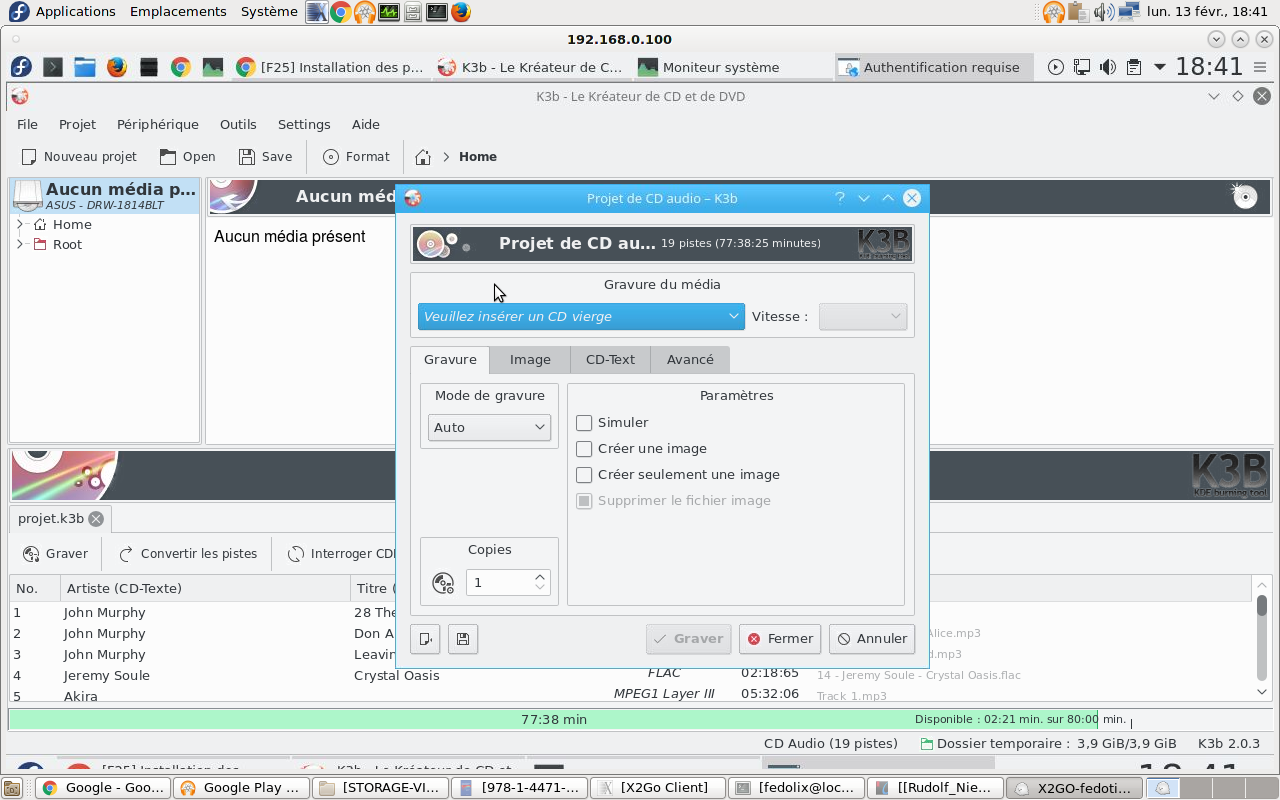Click the clipboard icon in inner panel tray
Image resolution: width=1280 pixels, height=800 pixels.
1134,67
